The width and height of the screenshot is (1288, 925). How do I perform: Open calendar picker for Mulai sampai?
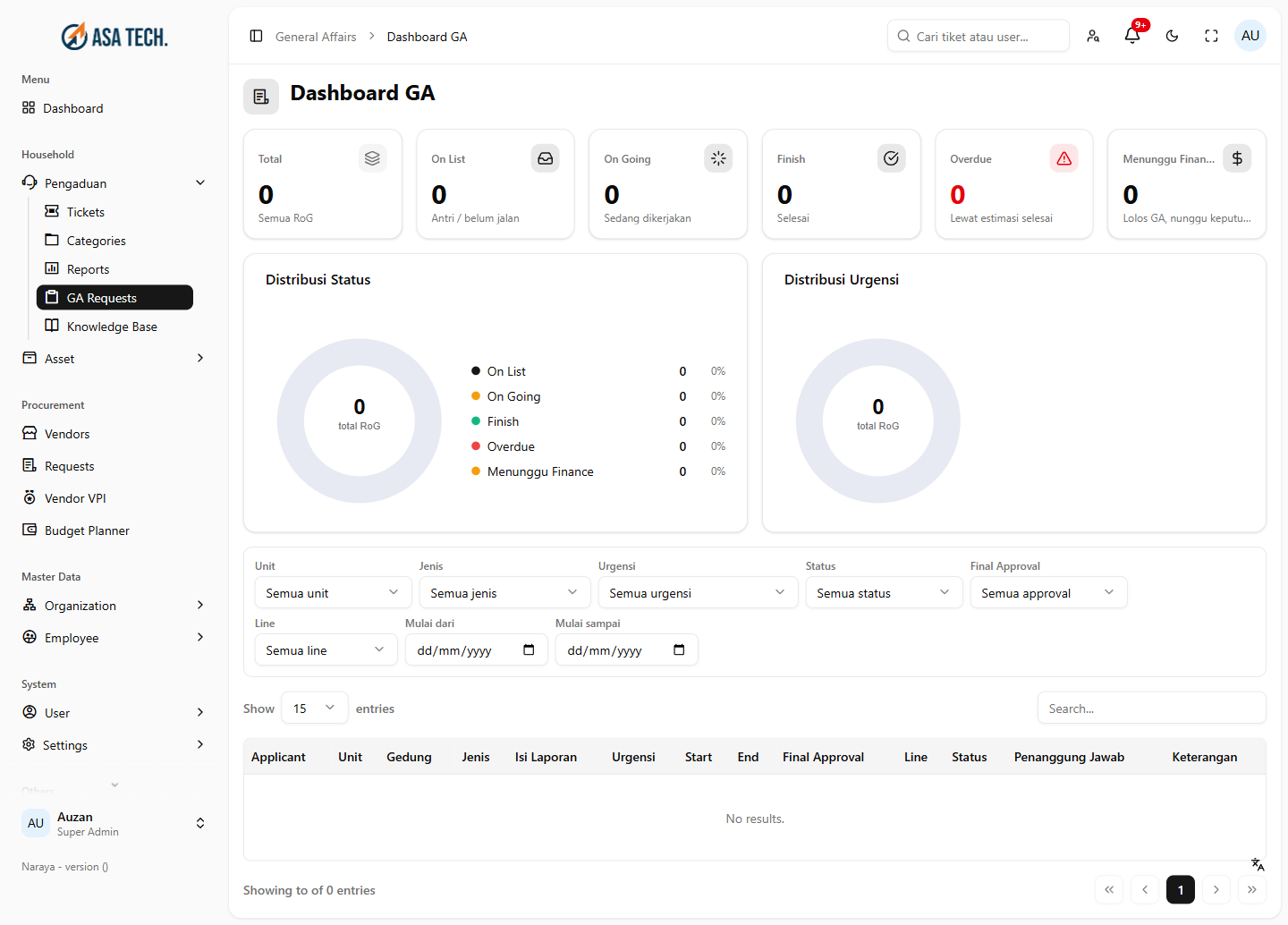[x=679, y=649]
